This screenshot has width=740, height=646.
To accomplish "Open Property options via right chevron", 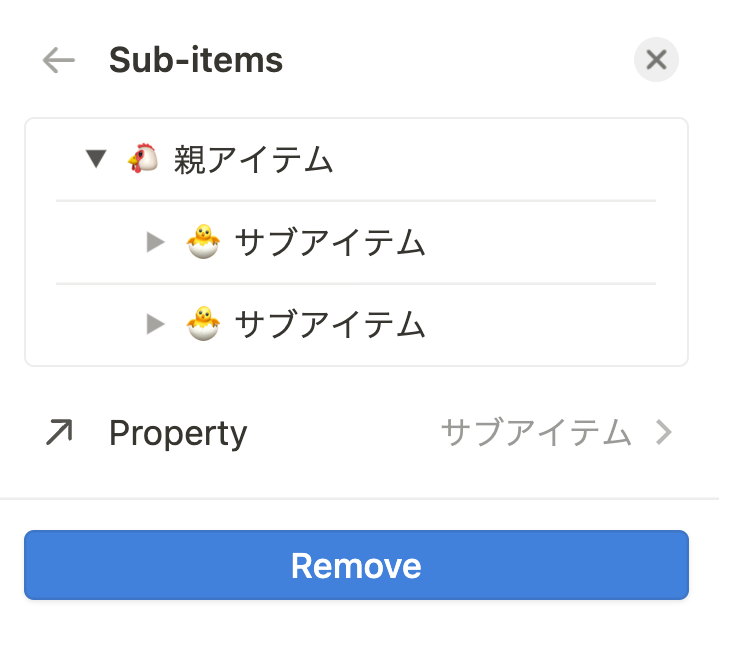I will [x=663, y=433].
